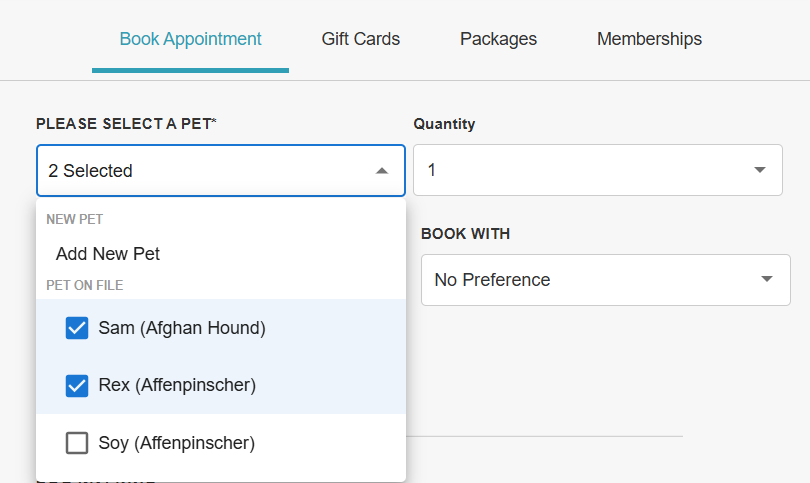The height and width of the screenshot is (483, 810).
Task: Click the Book With dropdown arrow icon
Action: 767,279
